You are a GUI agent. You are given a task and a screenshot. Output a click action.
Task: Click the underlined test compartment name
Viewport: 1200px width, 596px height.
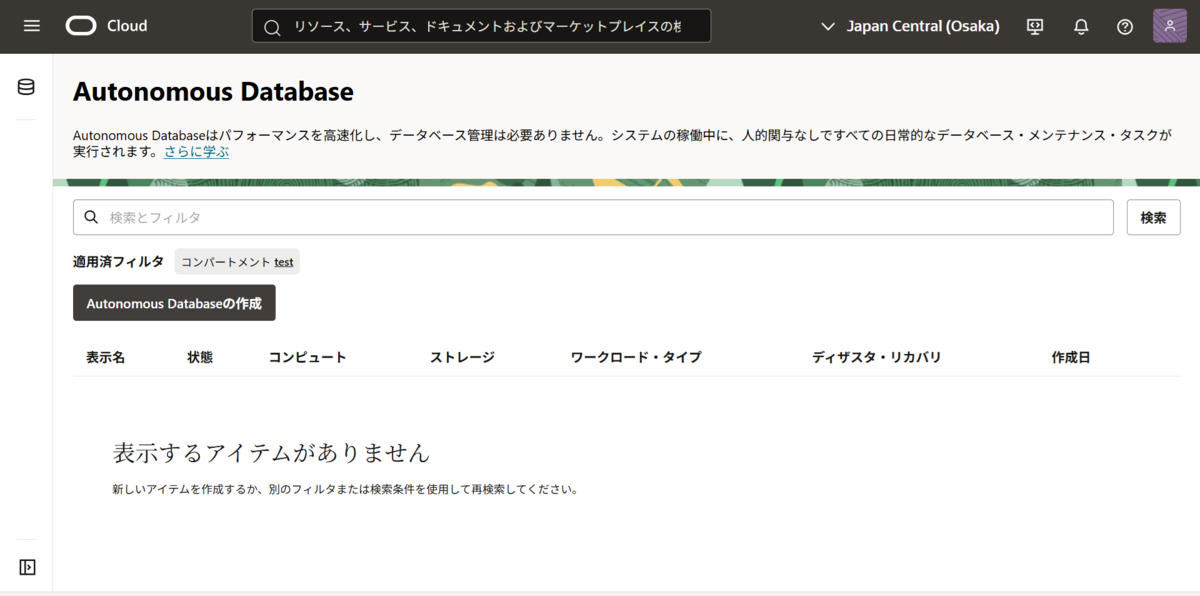pyautogui.click(x=284, y=262)
